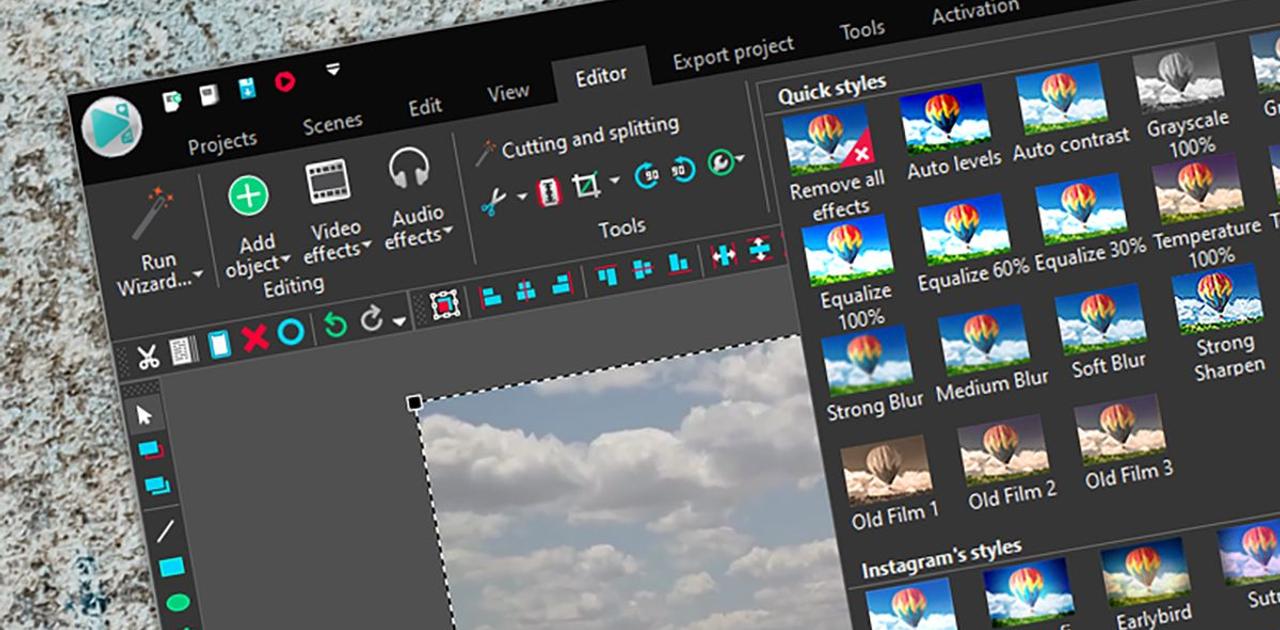Click the Align horizontal centers icon
Screen dimensions: 1280x630
pos(525,291)
